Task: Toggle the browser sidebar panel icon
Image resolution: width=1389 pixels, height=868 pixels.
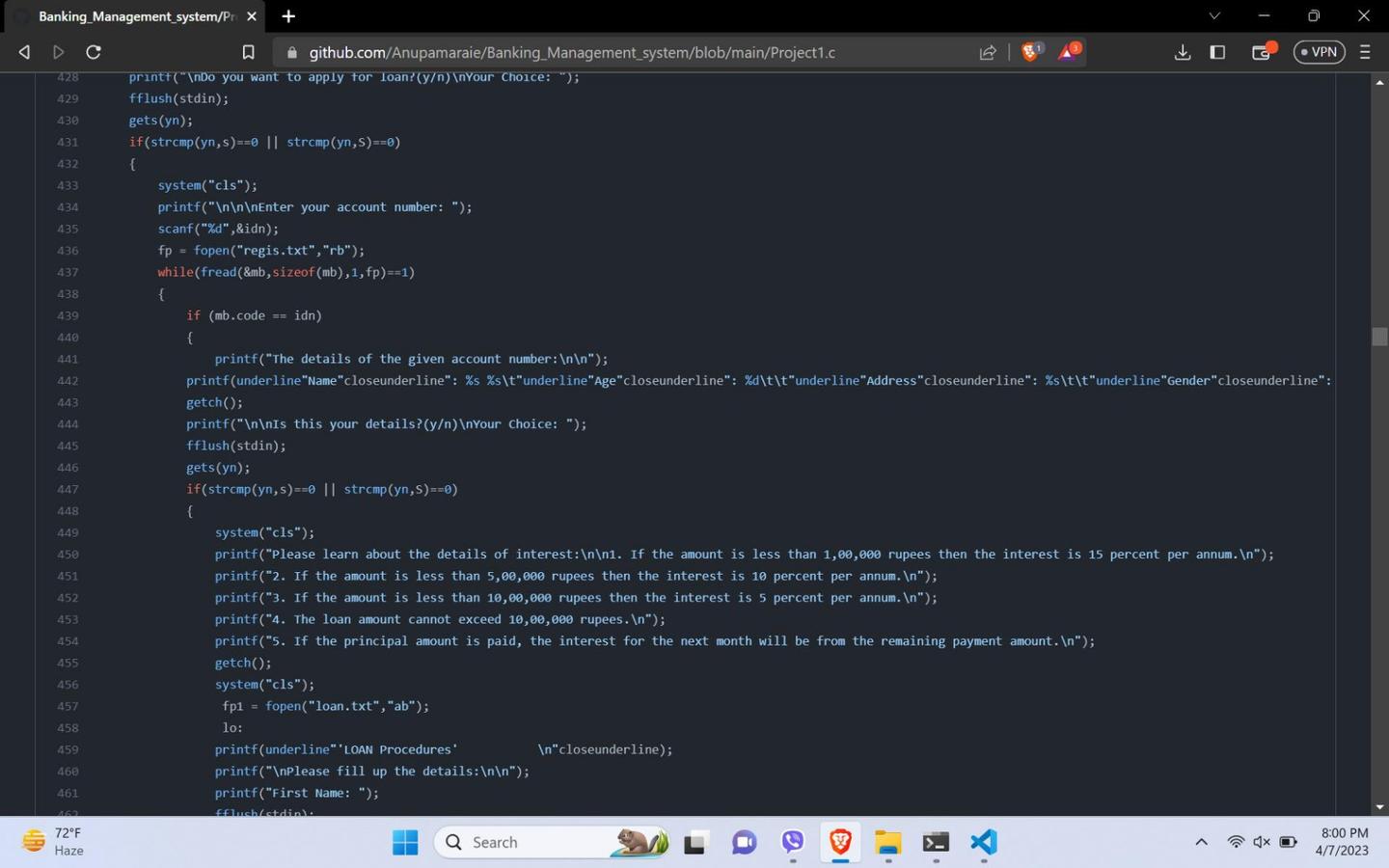Action: [x=1217, y=52]
